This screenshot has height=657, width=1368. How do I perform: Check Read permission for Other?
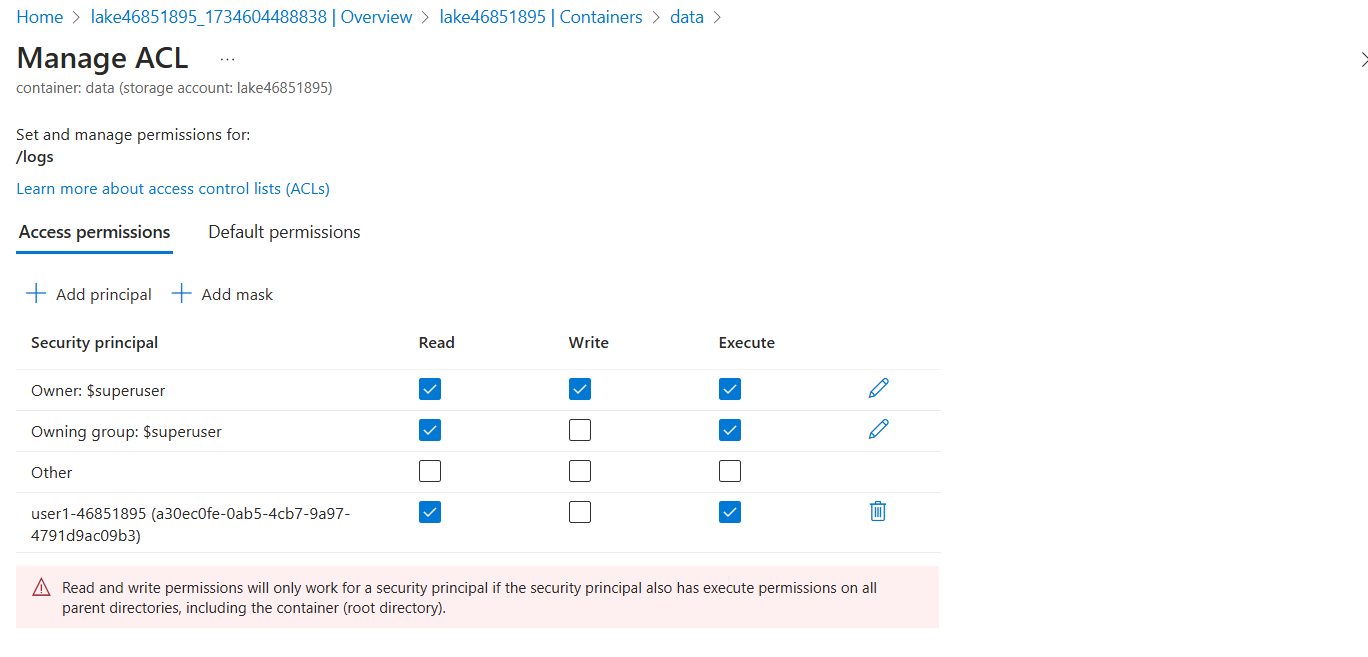click(x=430, y=471)
